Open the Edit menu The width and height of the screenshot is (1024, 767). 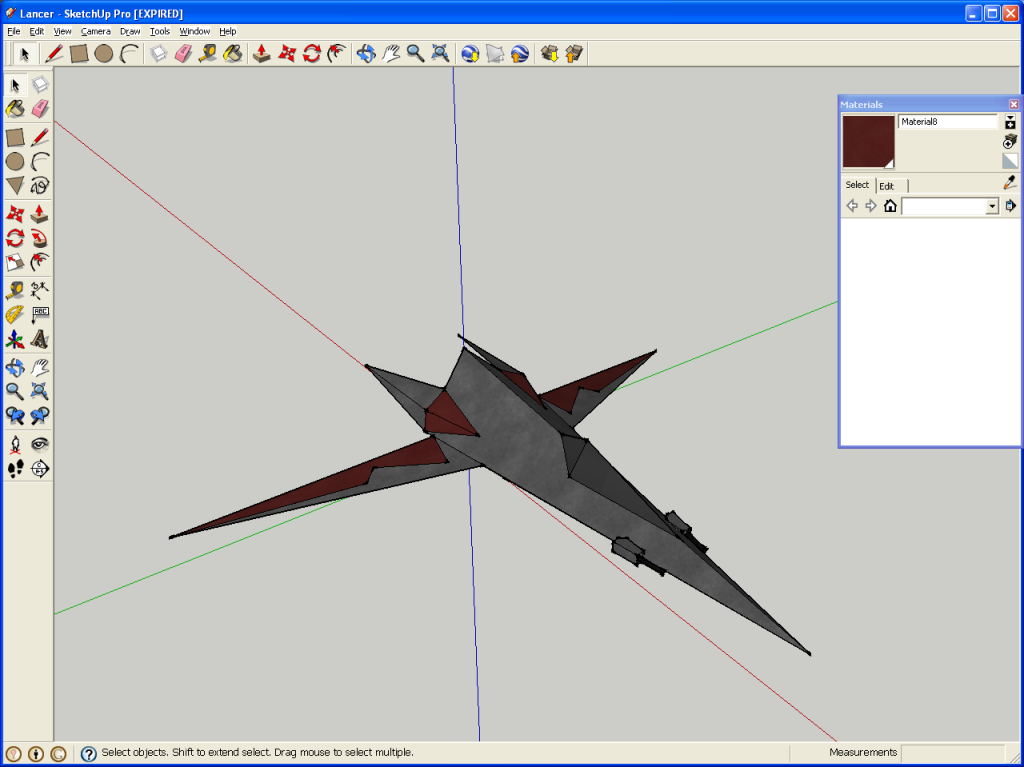[x=37, y=31]
